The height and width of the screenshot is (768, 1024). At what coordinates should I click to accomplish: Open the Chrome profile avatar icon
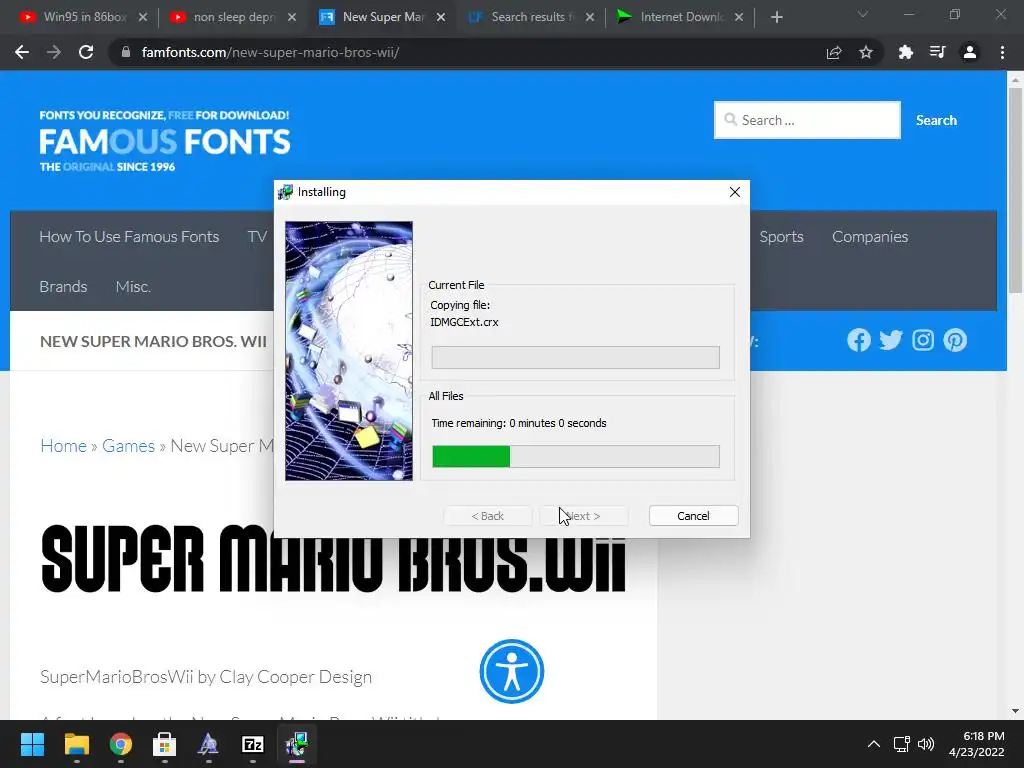[970, 52]
